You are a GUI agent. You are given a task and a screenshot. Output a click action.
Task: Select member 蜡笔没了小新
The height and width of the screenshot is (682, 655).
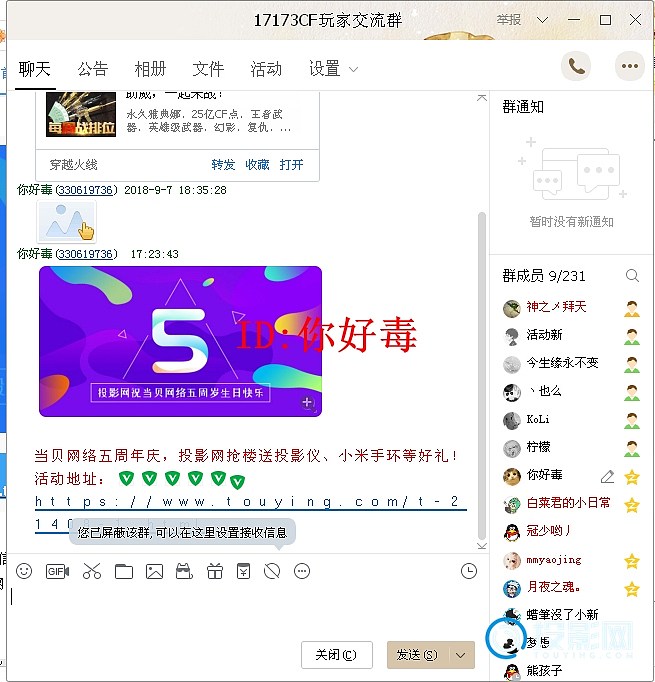point(562,615)
